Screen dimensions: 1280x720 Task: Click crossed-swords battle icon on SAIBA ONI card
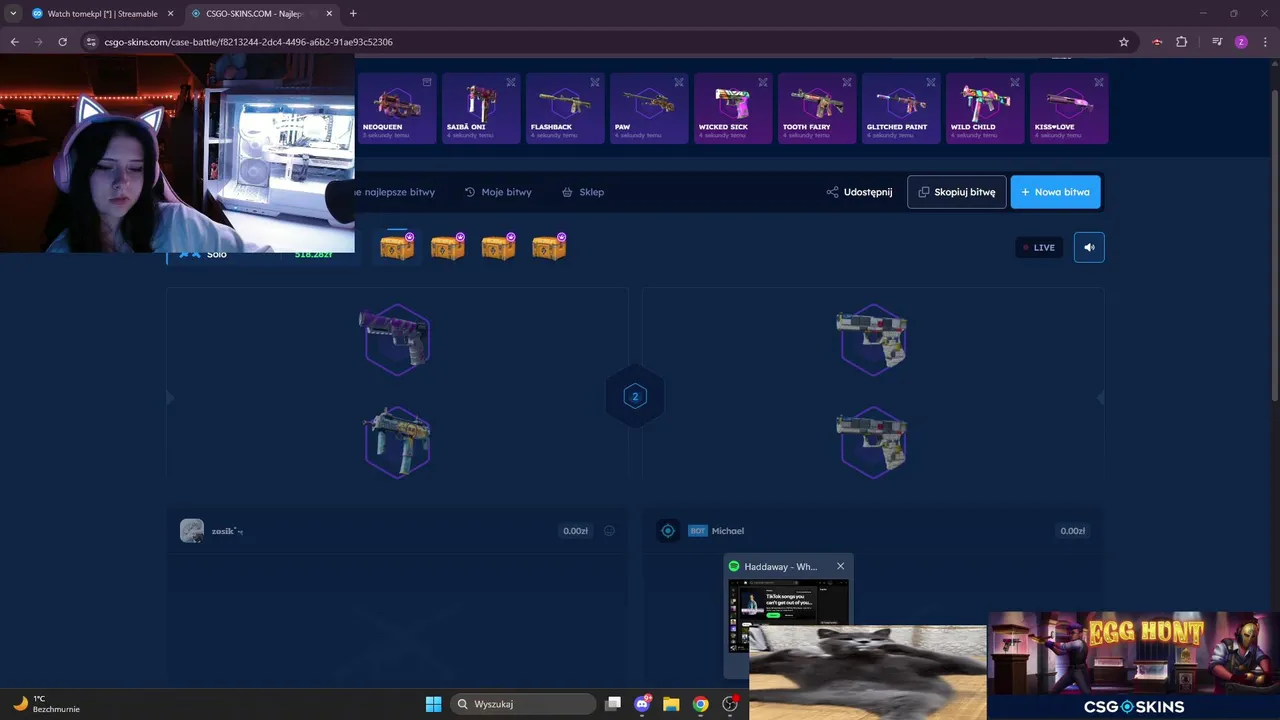[511, 82]
